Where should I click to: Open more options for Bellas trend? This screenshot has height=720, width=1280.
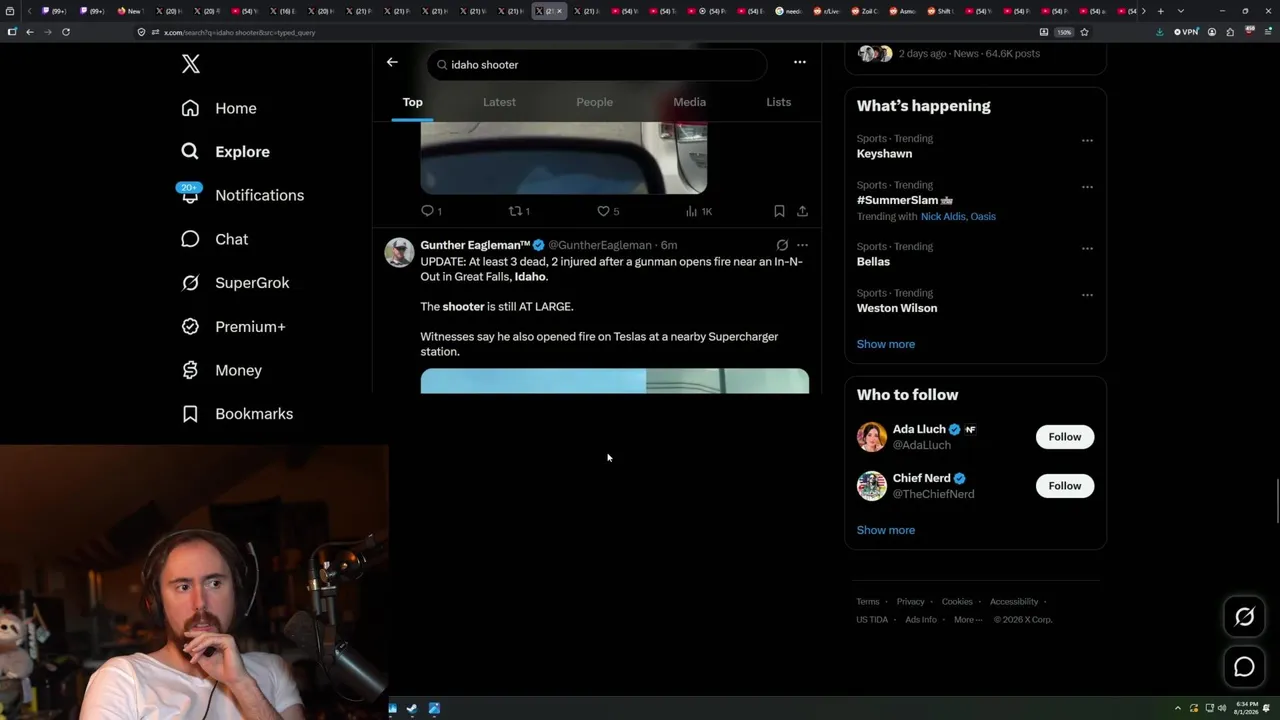coord(1087,249)
